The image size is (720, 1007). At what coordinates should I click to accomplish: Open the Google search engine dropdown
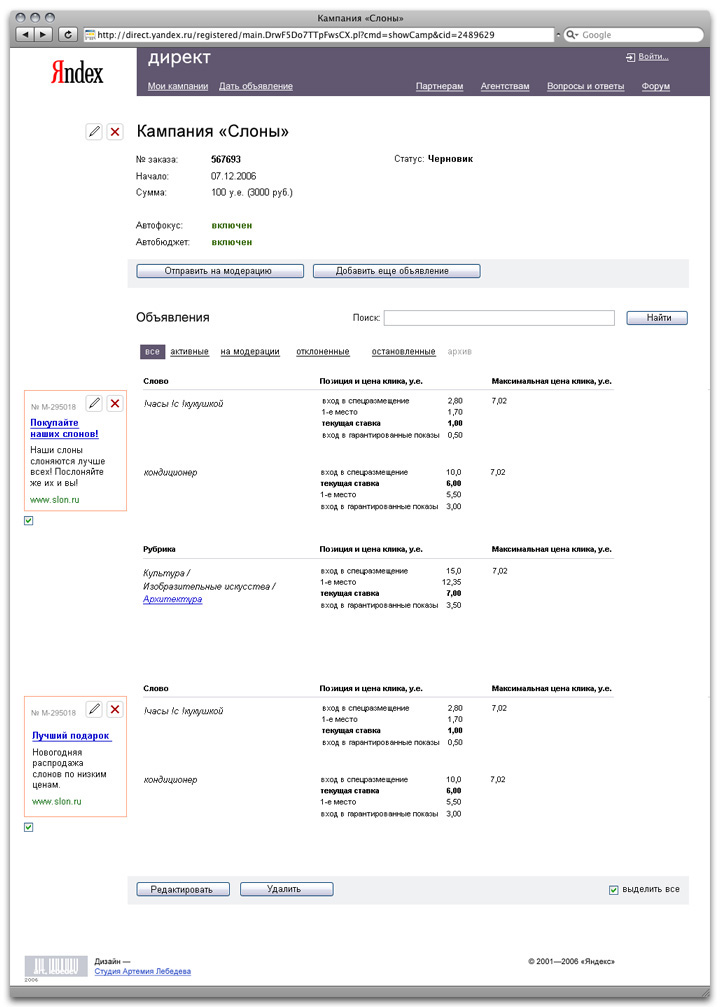pyautogui.click(x=572, y=35)
